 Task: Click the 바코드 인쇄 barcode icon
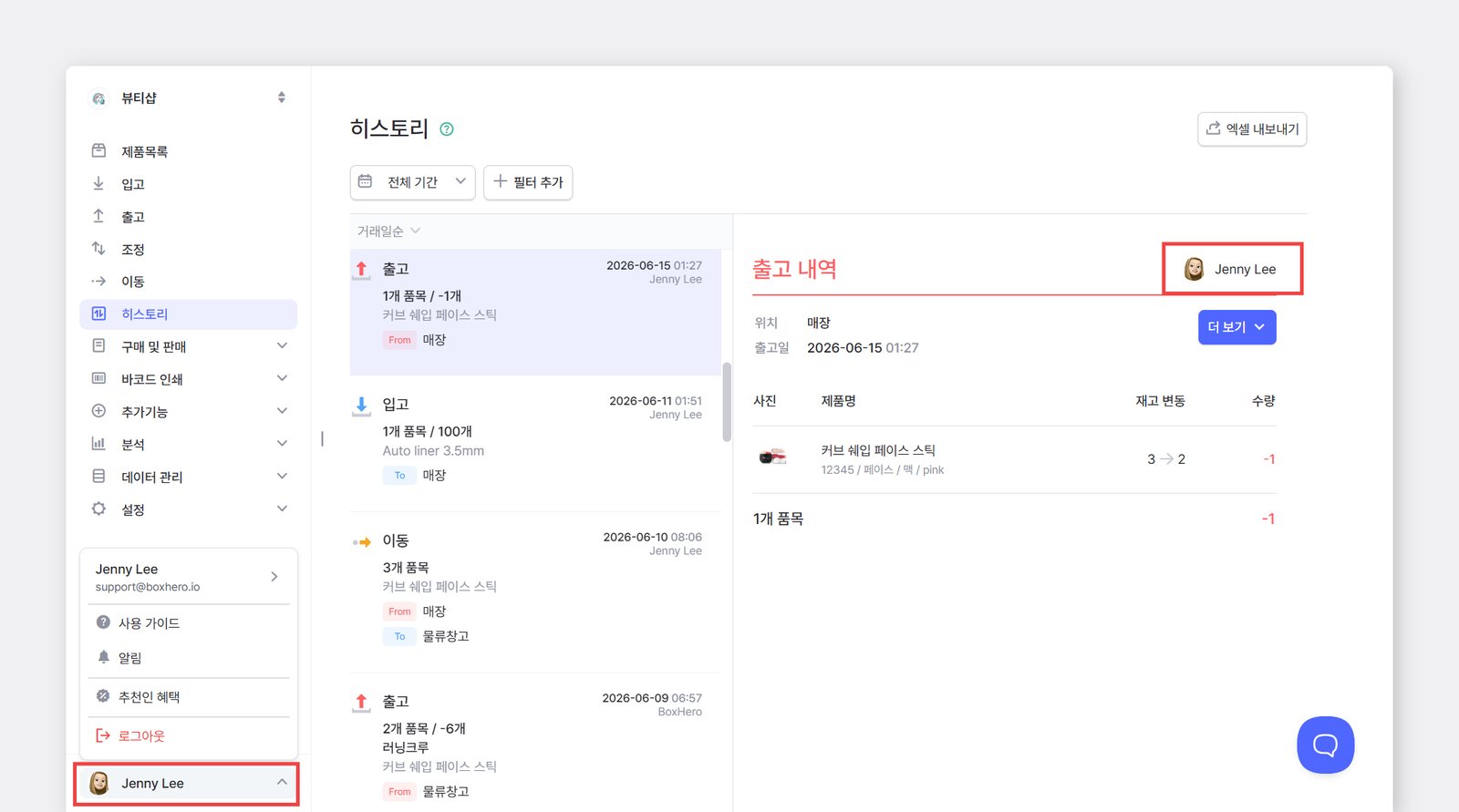98,378
